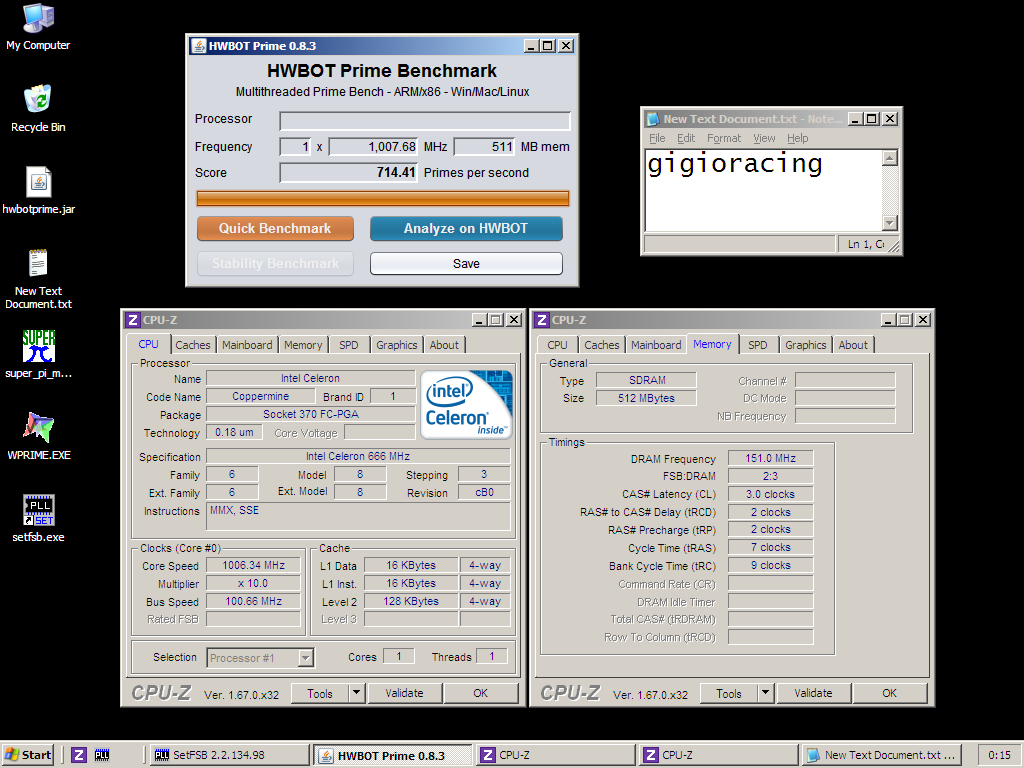The width and height of the screenshot is (1024, 768).
Task: Click the Processor field in HWBOT Prime
Action: coord(425,121)
